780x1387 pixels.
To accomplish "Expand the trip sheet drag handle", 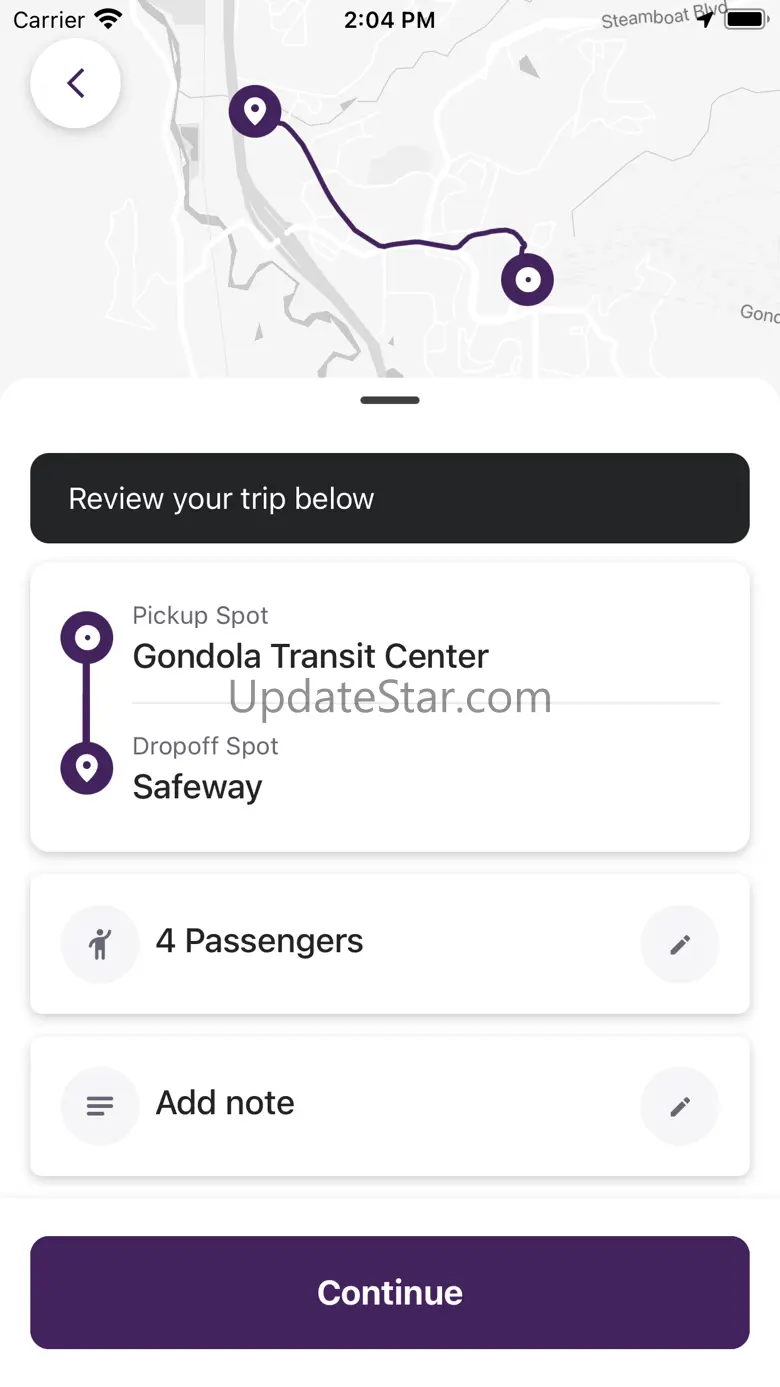I will (390, 400).
